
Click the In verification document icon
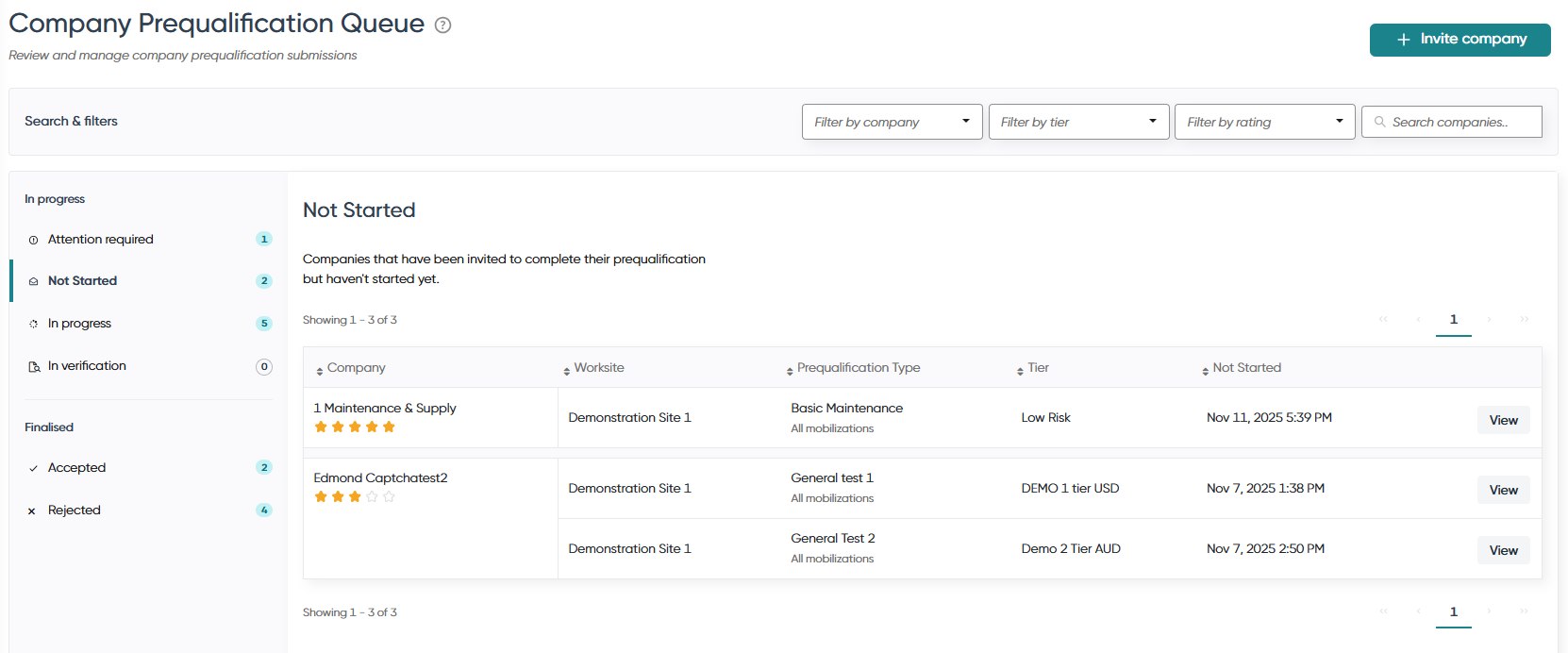[x=34, y=366]
